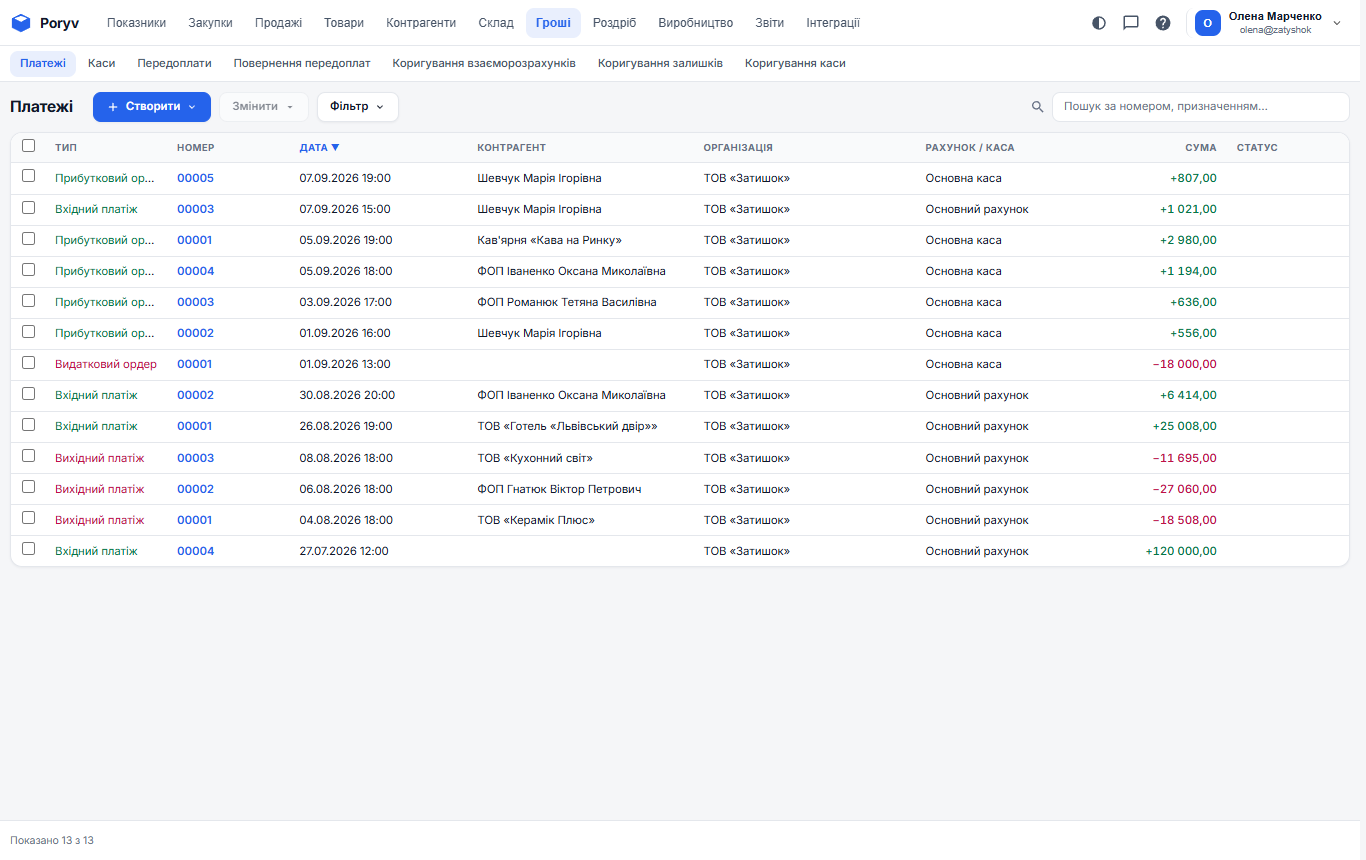This screenshot has width=1366, height=860.
Task: Switch to the Передоплати tab
Action: 174,63
